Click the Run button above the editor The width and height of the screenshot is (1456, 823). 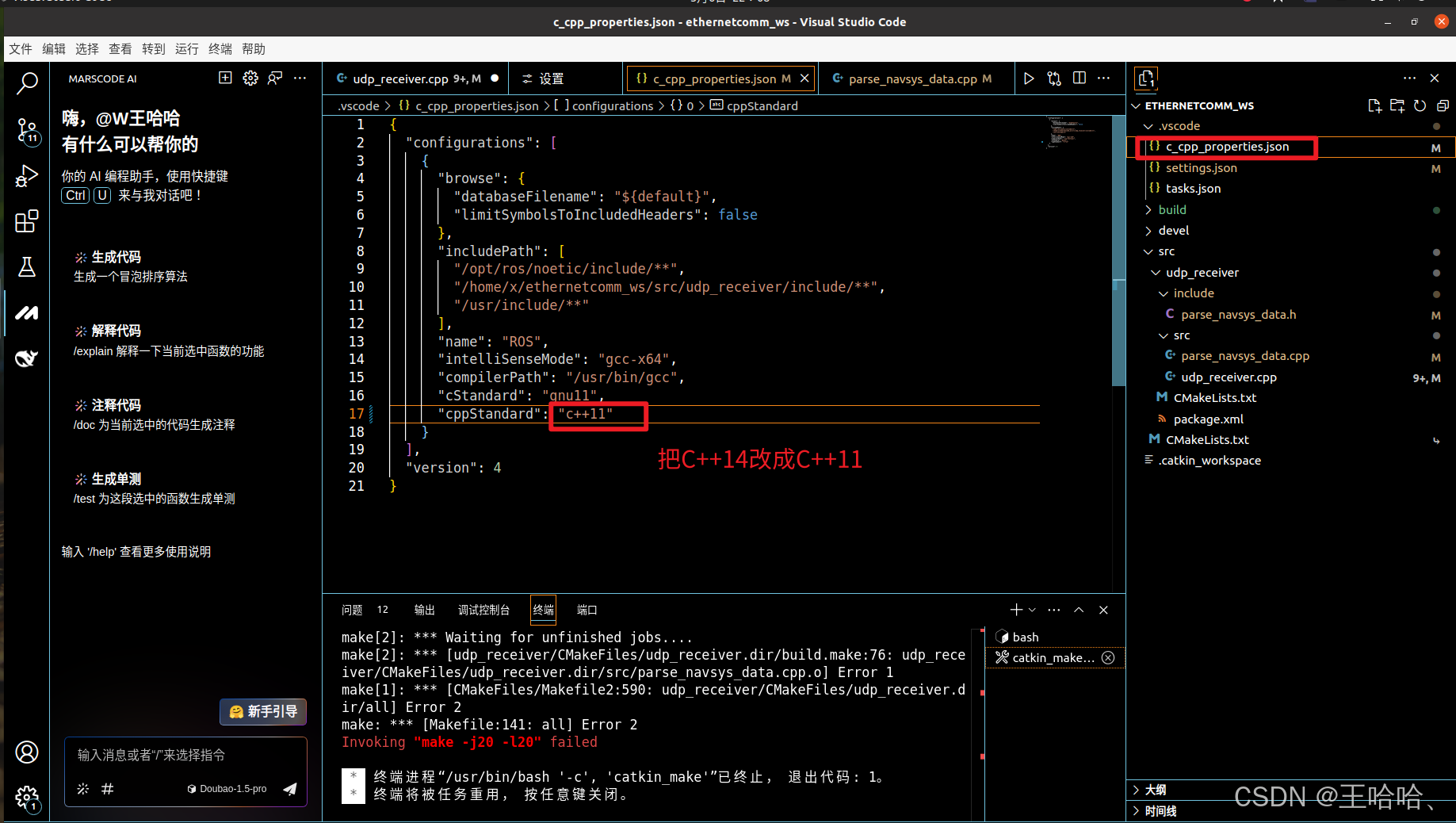pyautogui.click(x=1029, y=78)
